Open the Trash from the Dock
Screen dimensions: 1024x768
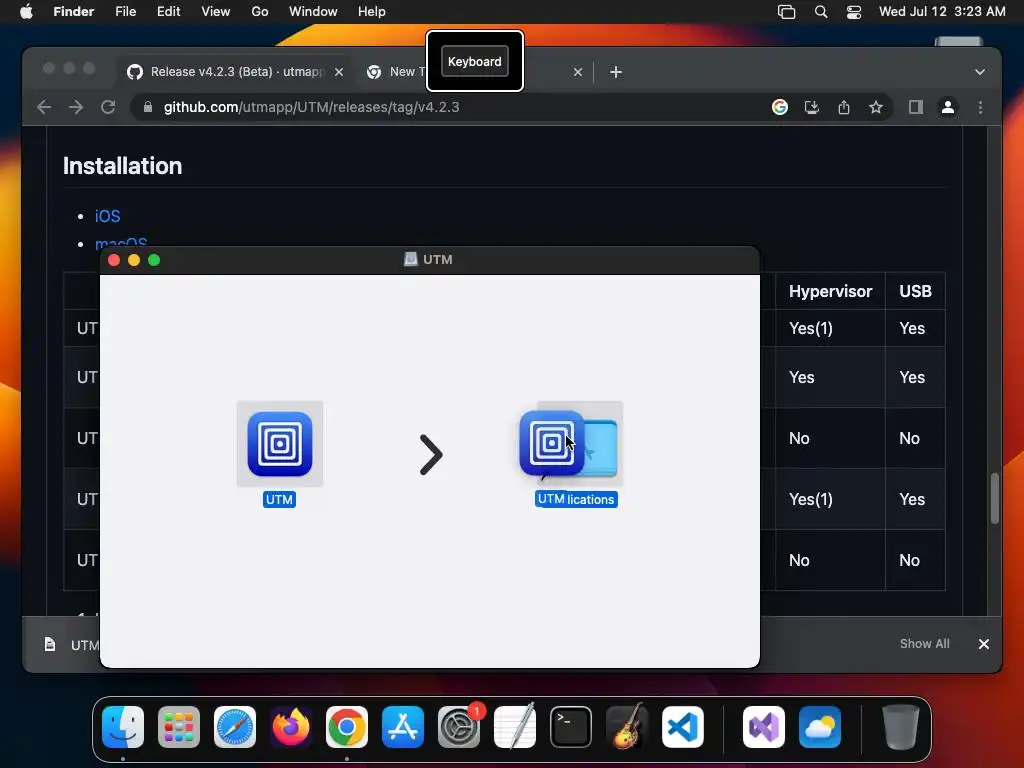pos(901,727)
